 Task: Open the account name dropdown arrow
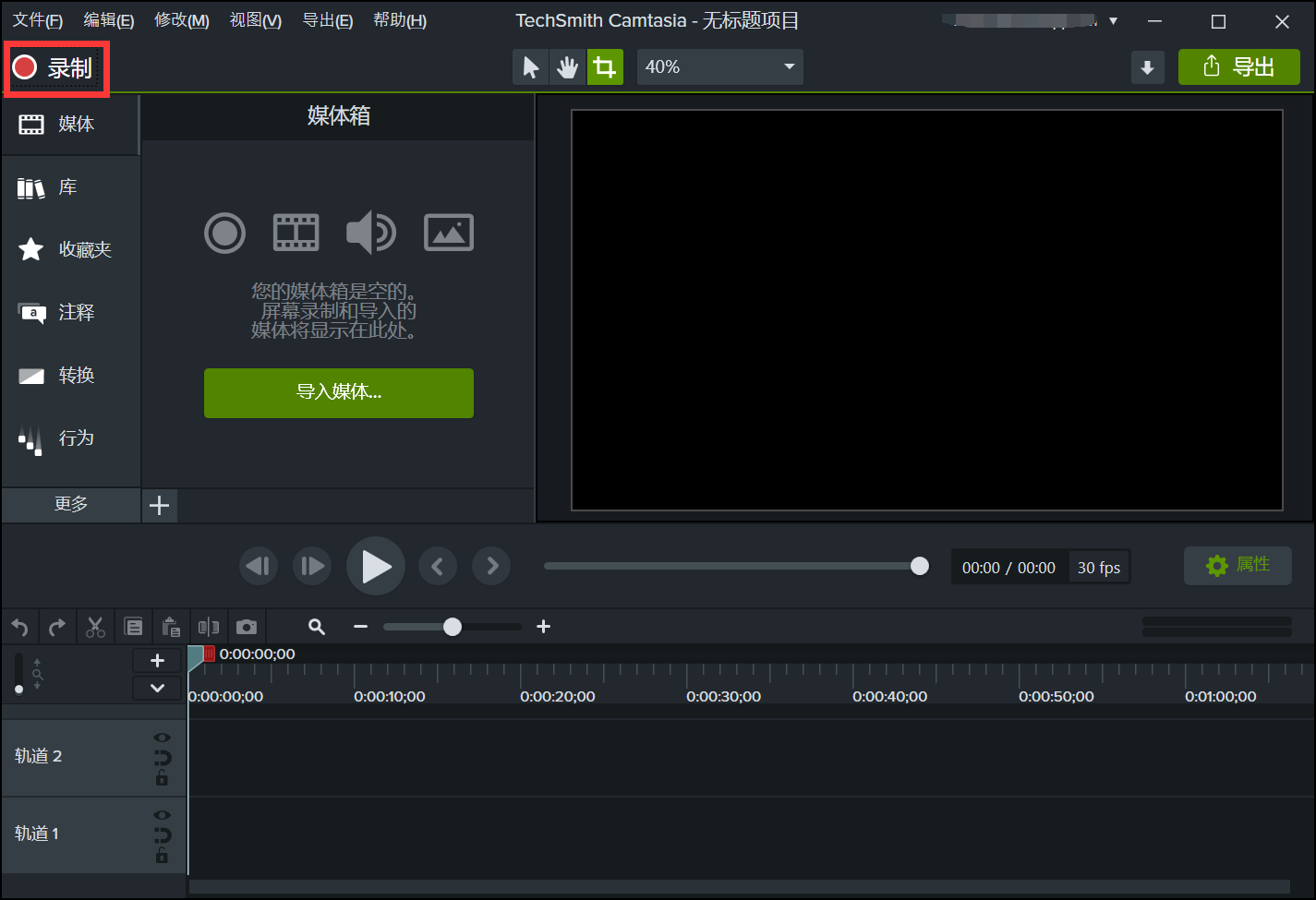tap(1113, 21)
